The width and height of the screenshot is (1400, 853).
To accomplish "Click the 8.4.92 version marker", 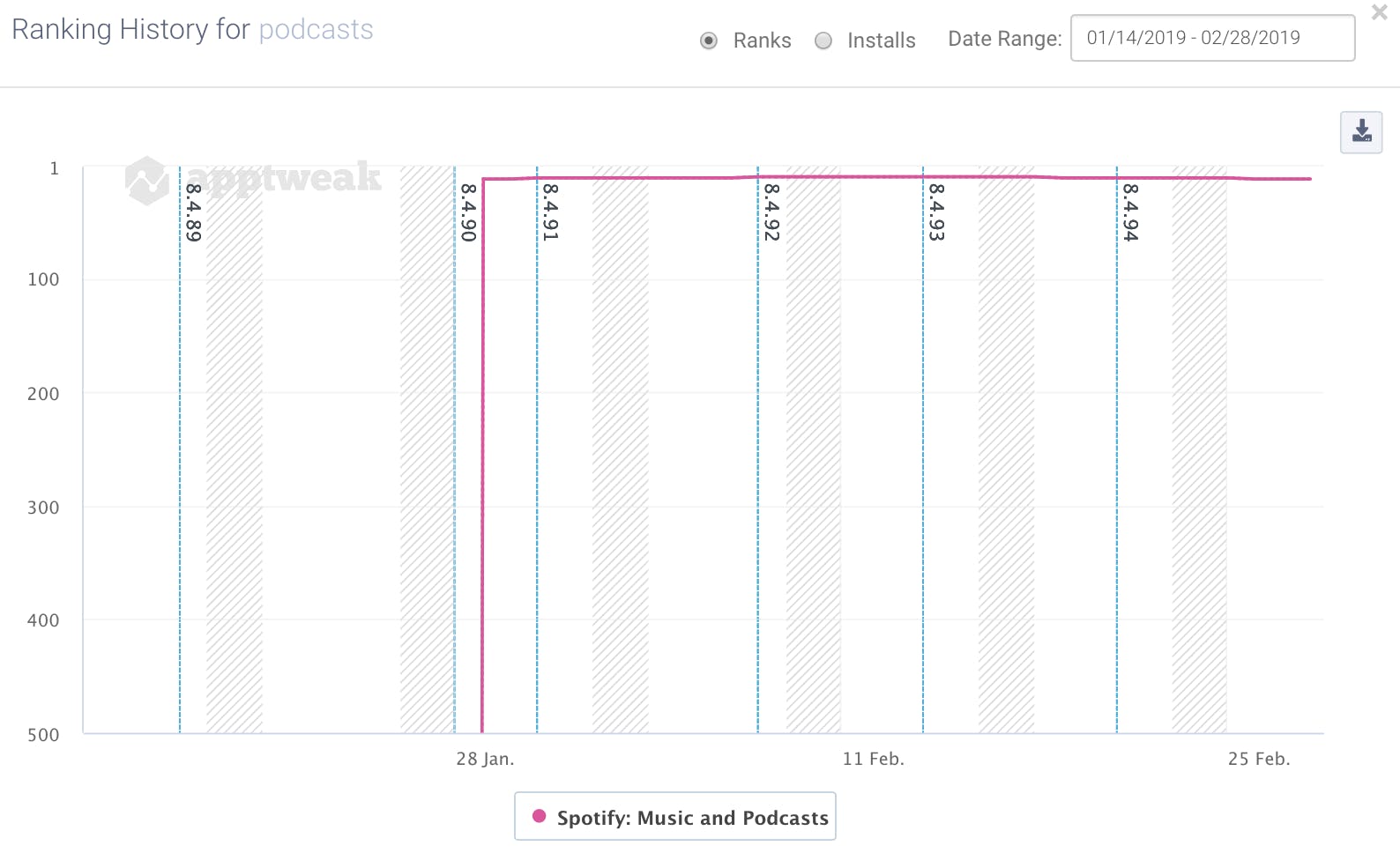I will tap(772, 212).
